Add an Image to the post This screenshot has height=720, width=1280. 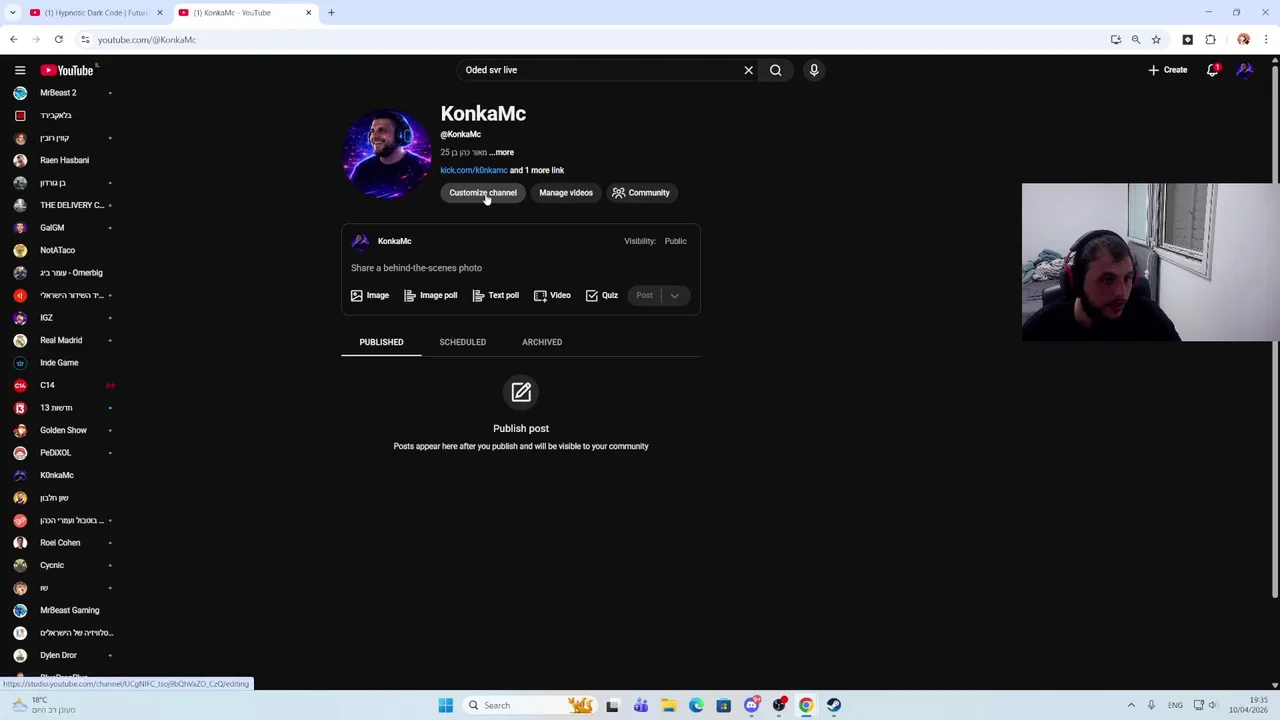click(x=370, y=295)
